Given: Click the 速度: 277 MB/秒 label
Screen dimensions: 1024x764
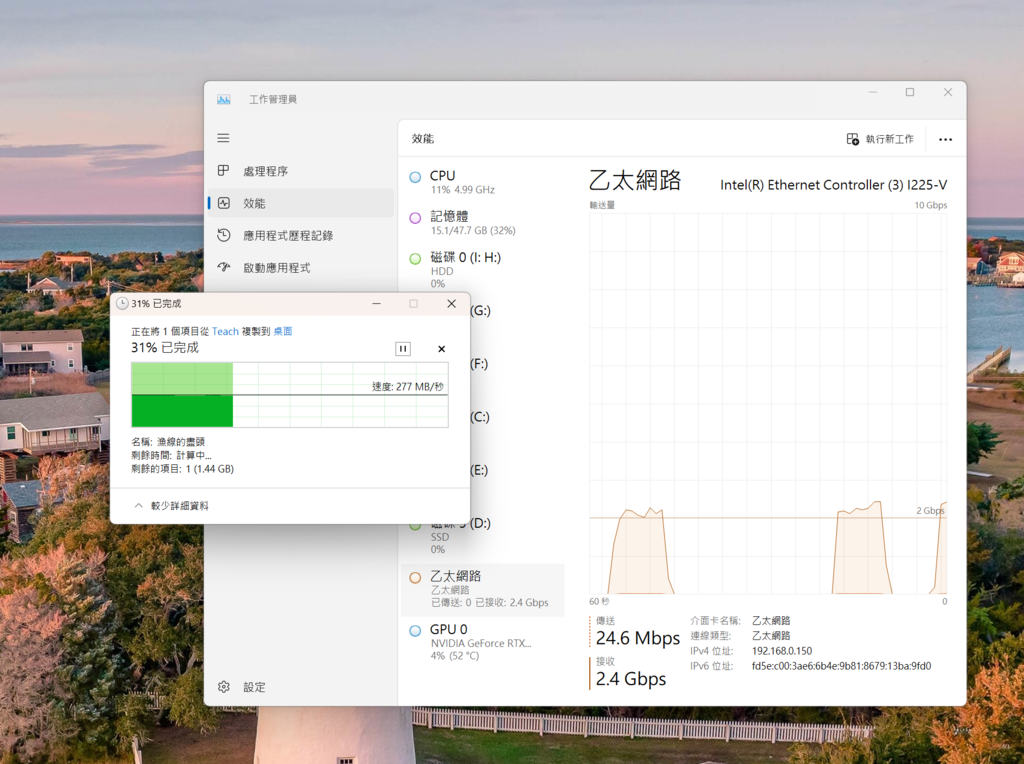Looking at the screenshot, I should [408, 387].
